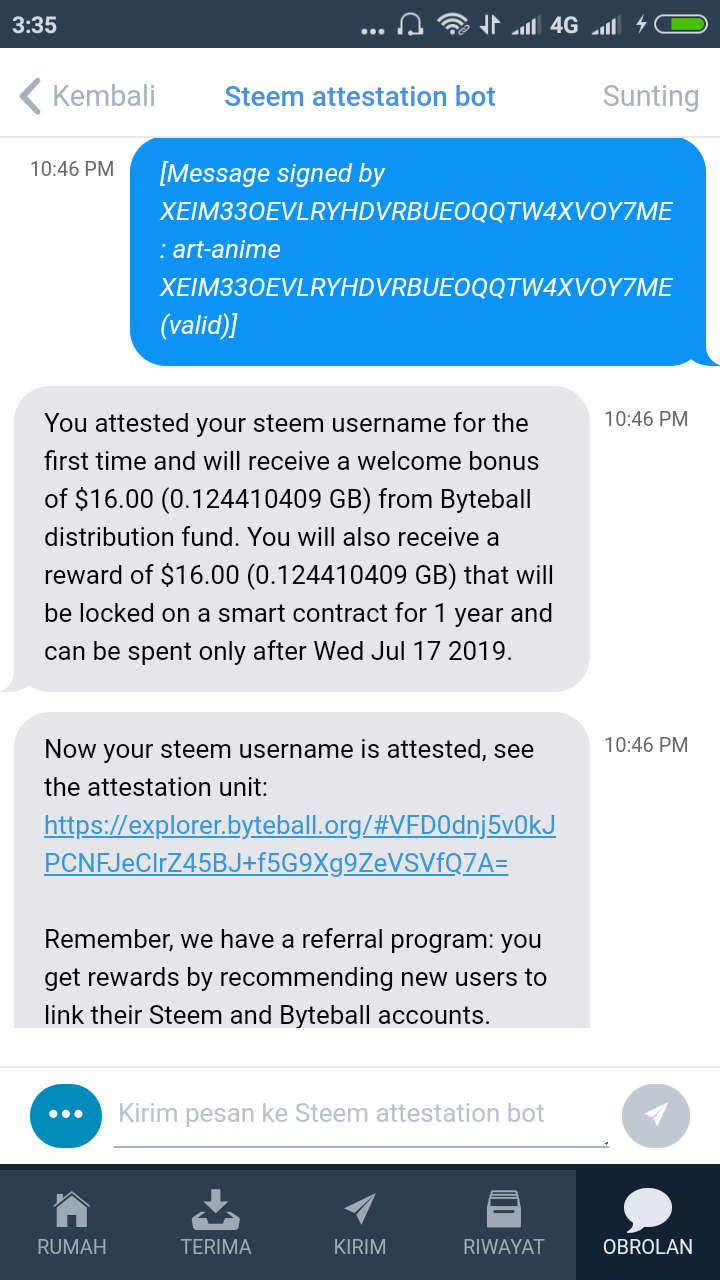This screenshot has width=720, height=1280.
Task: Tap the Wi-Fi icon in status bar
Action: click(x=455, y=25)
